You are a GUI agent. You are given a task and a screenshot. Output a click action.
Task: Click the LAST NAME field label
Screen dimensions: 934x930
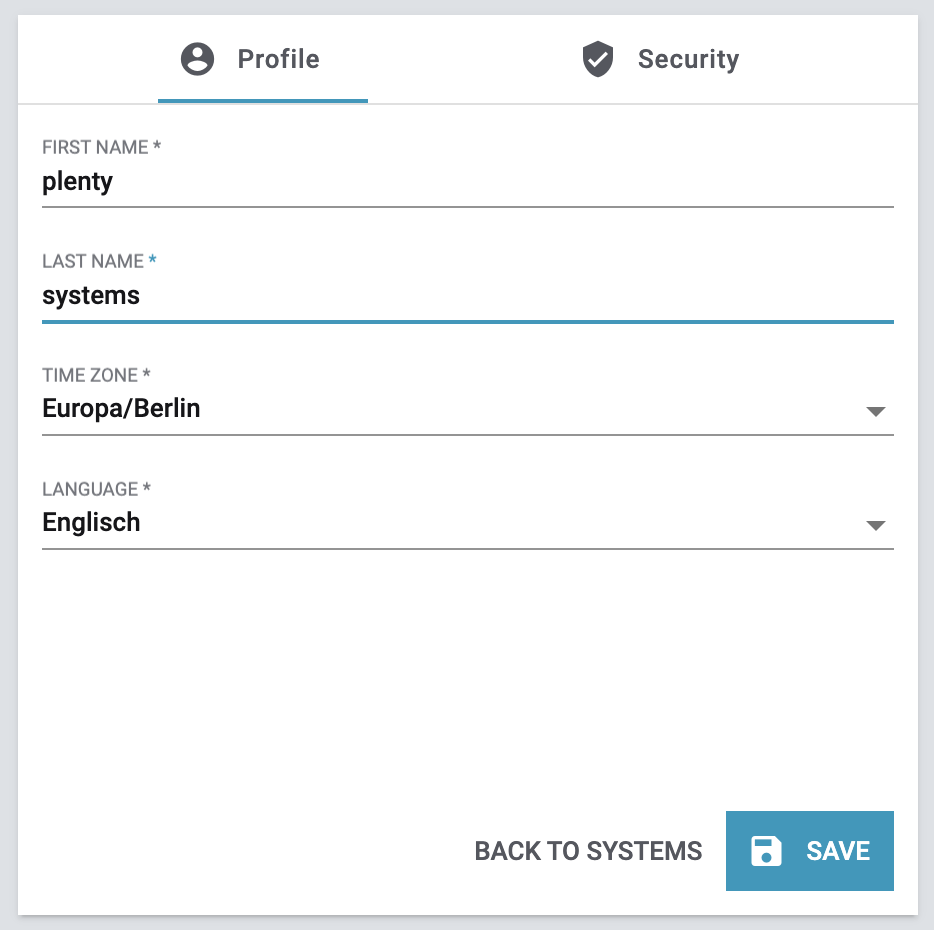tap(93, 261)
